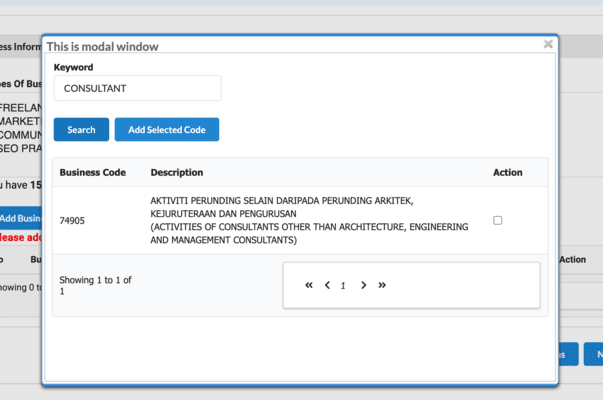Tick the checkbox for business code 74905

click(498, 220)
